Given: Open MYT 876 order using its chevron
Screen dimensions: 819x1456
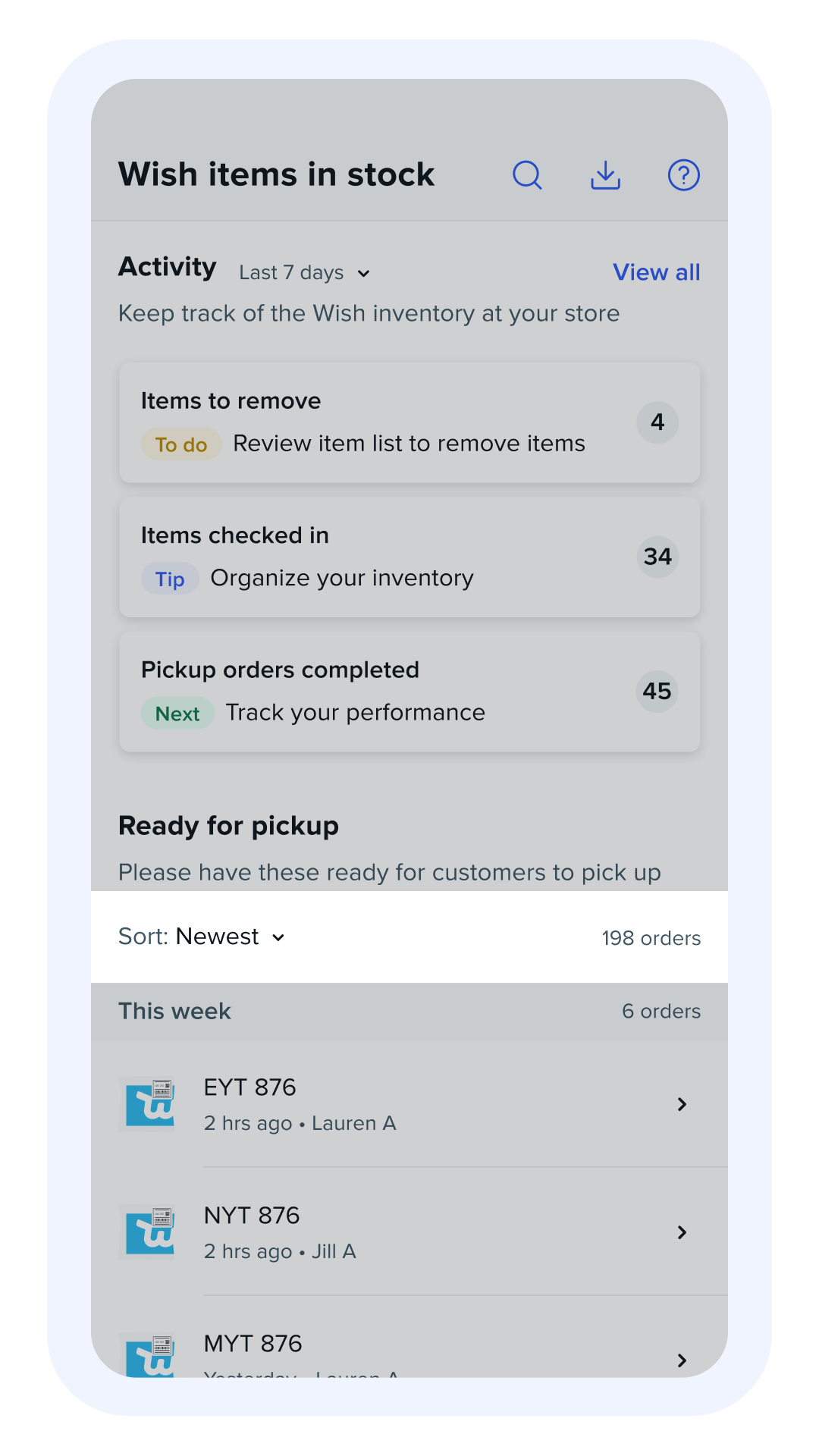Looking at the screenshot, I should tap(682, 1360).
